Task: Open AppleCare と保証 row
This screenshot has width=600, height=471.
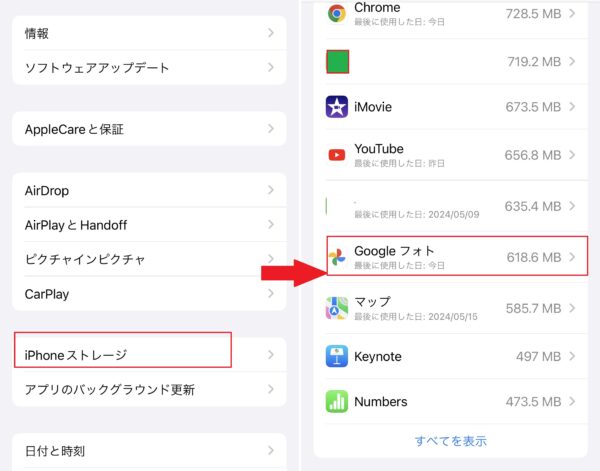Action: pos(149,129)
